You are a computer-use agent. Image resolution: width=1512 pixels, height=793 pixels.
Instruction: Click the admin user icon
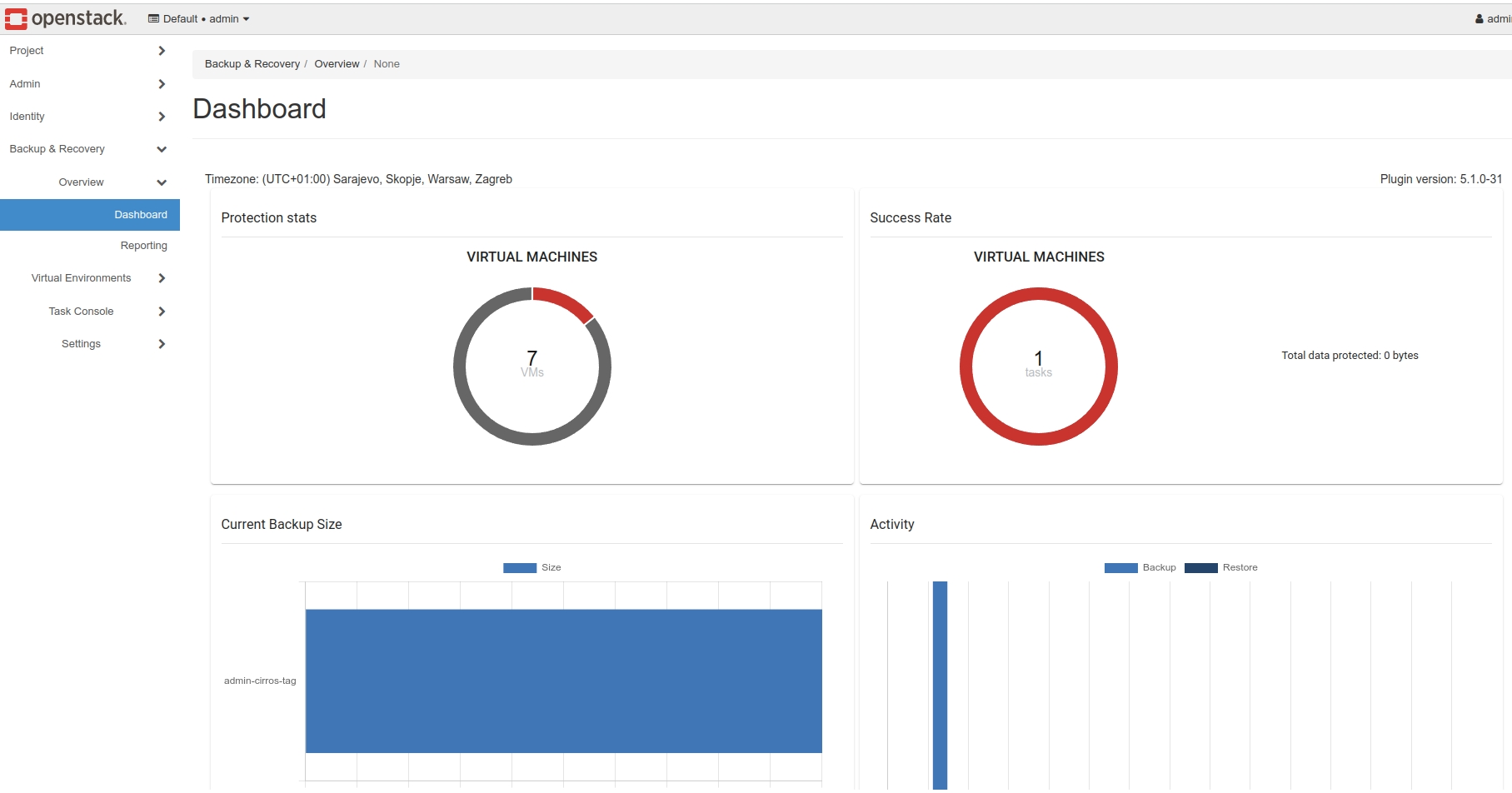(1479, 19)
